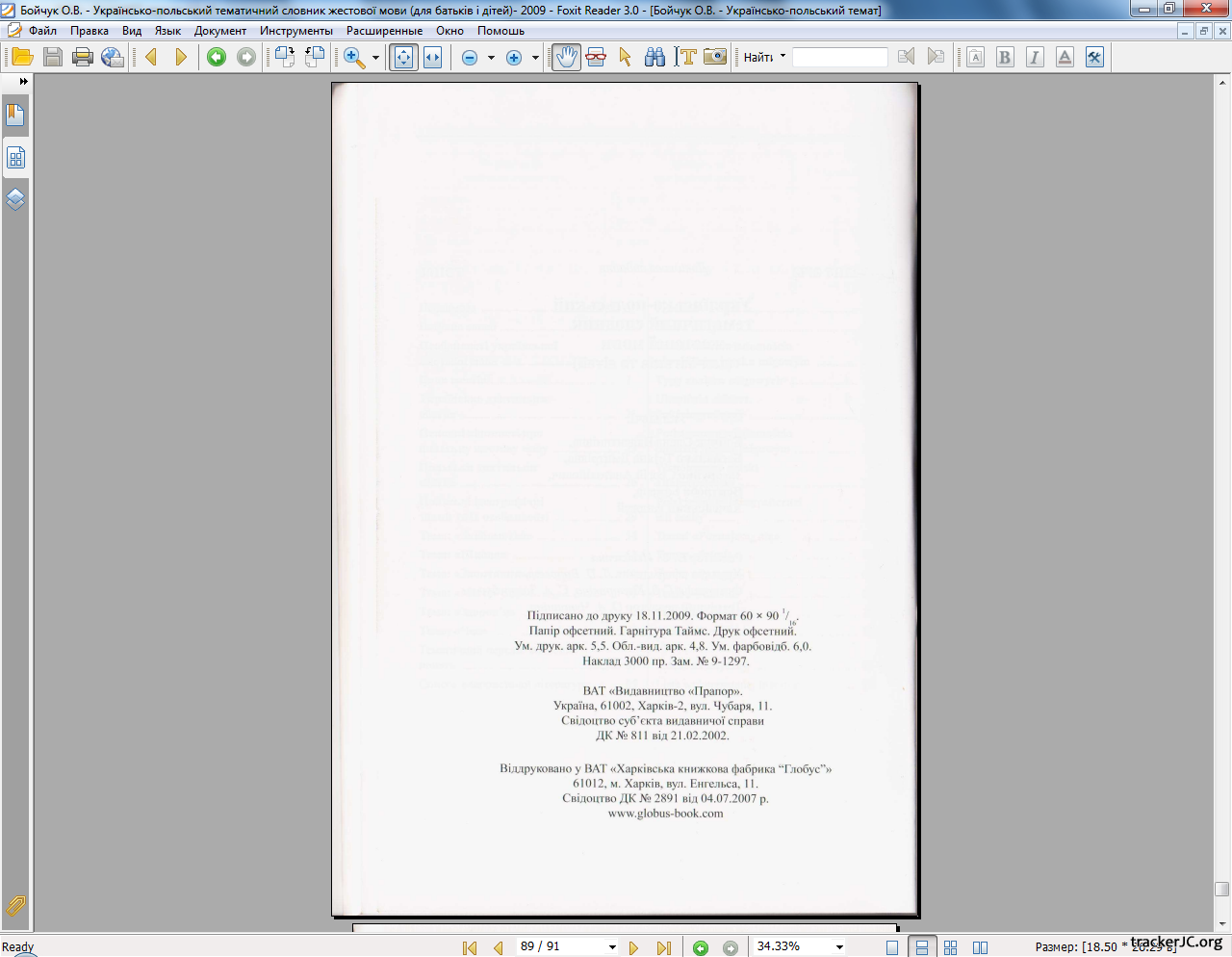Go to the last page
Viewport: 1232px width, 957px height.
(663, 947)
